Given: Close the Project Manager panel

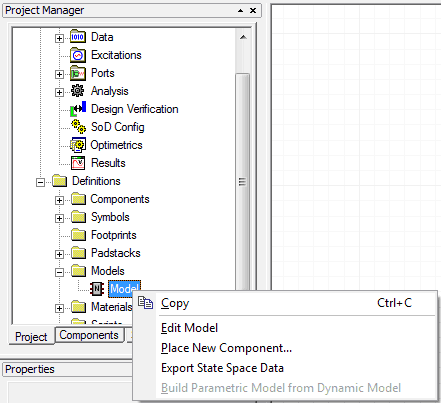Looking at the screenshot, I should point(253,11).
